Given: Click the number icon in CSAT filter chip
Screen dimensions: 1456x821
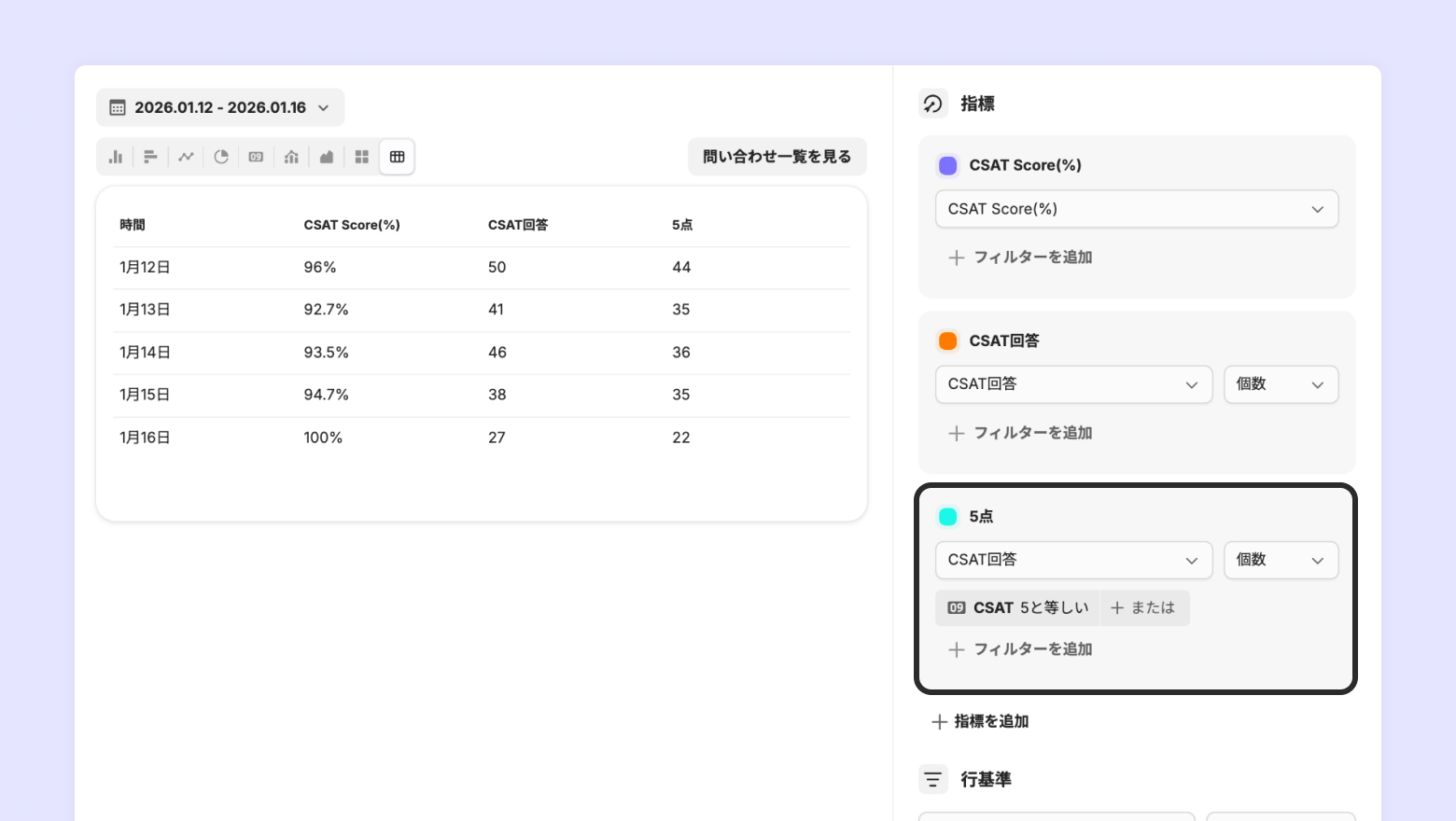Looking at the screenshot, I should 957,607.
